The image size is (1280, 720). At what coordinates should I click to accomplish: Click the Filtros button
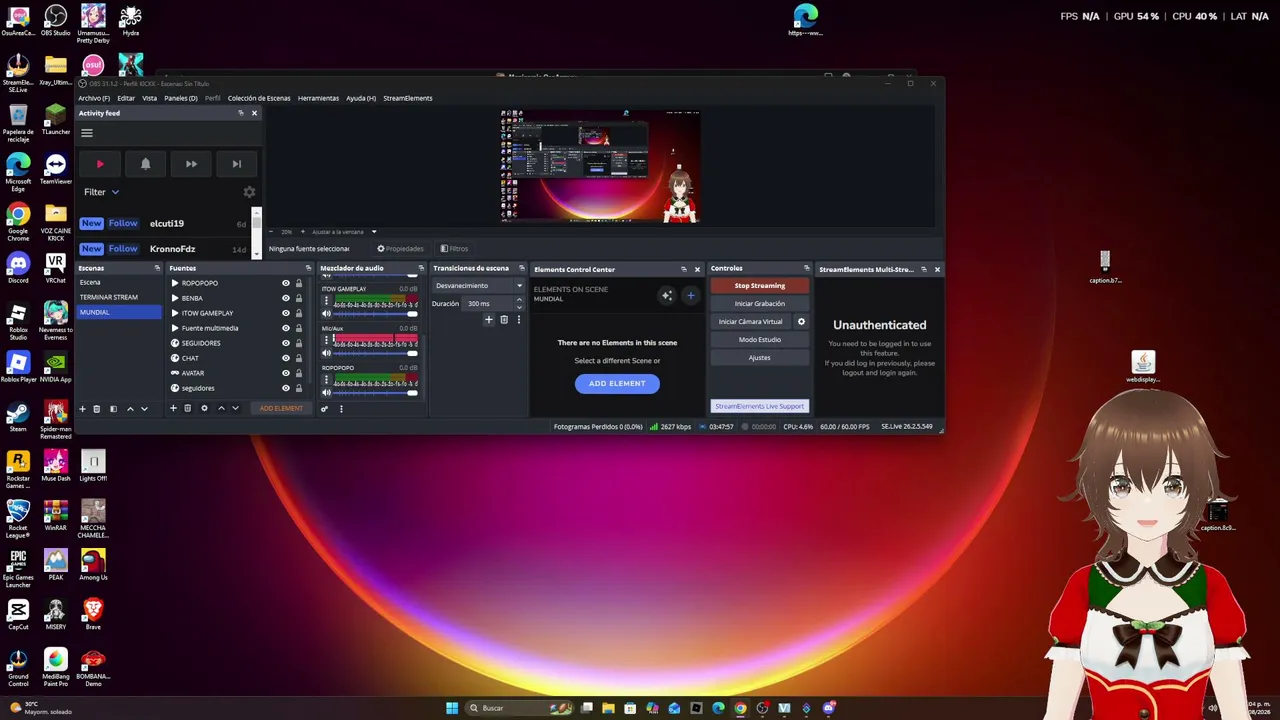[454, 248]
